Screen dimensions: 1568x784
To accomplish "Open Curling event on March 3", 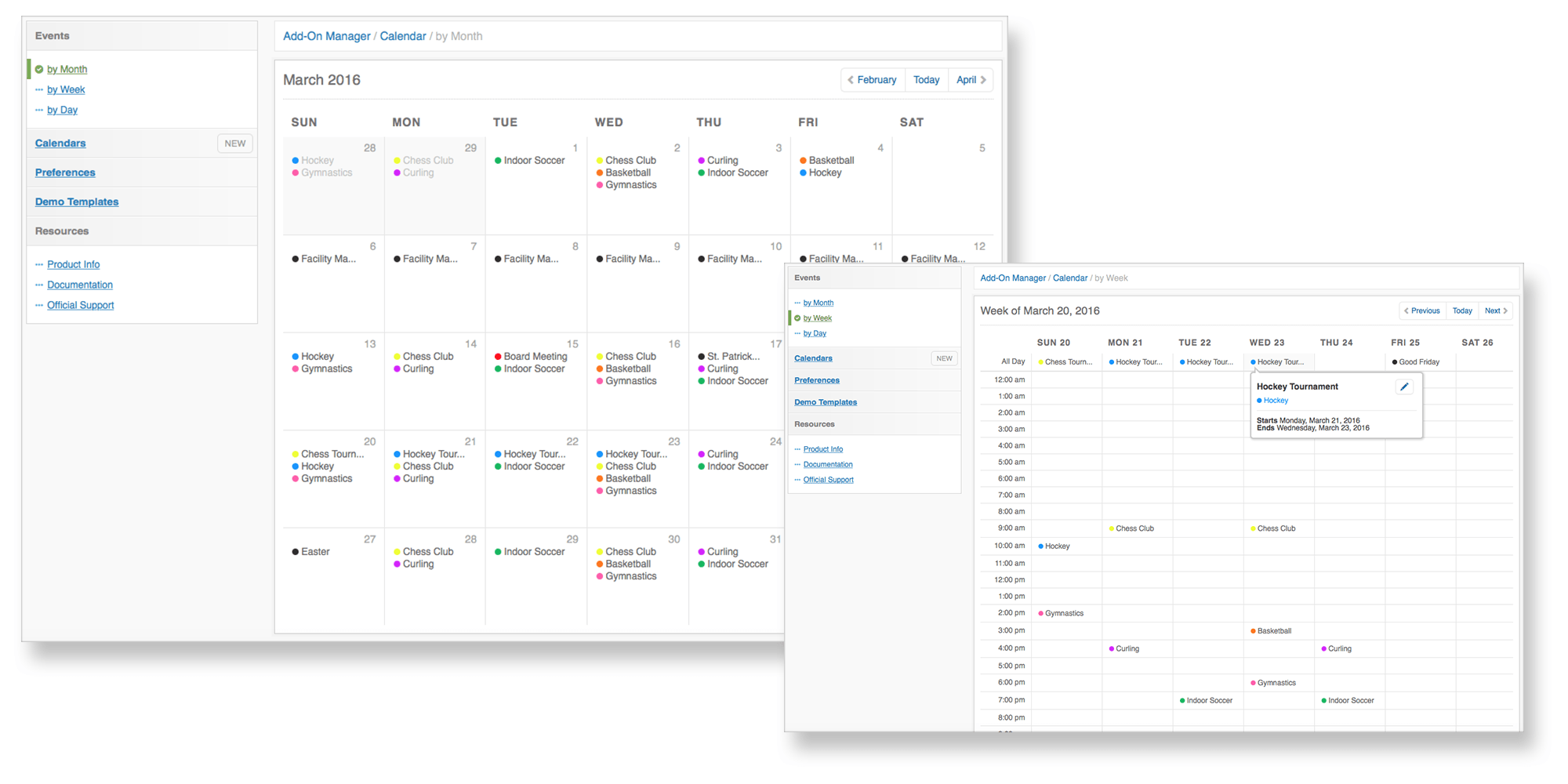I will tap(718, 160).
